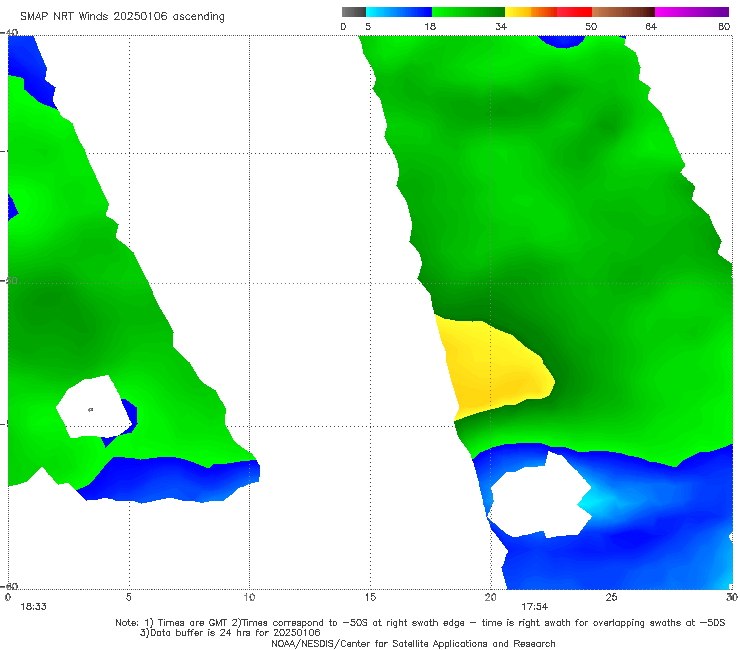
Task: Click the color bar label 50 under the red segment
Action: point(591,27)
